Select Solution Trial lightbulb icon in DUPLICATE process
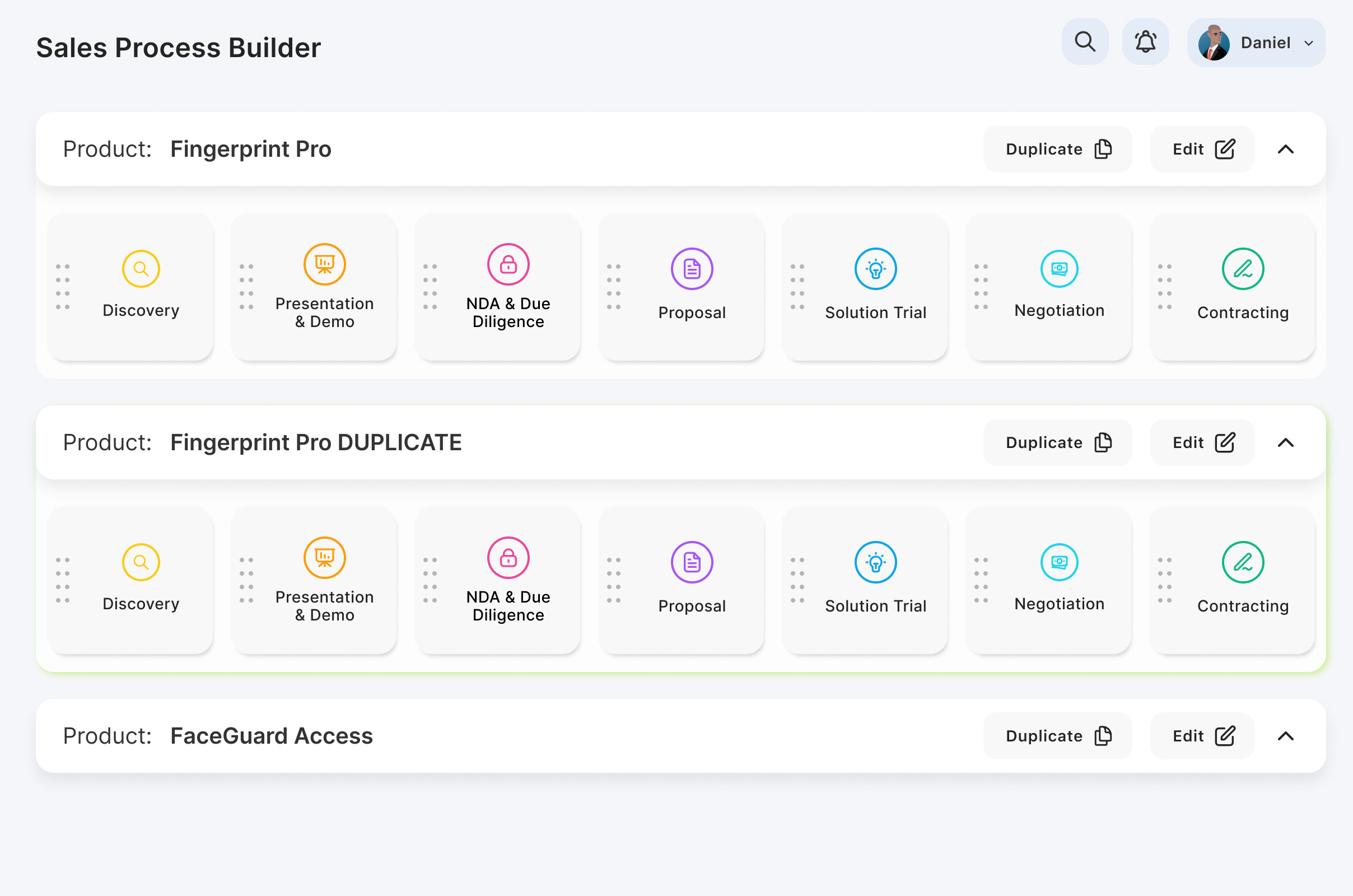Viewport: 1353px width, 896px height. pyautogui.click(x=875, y=562)
